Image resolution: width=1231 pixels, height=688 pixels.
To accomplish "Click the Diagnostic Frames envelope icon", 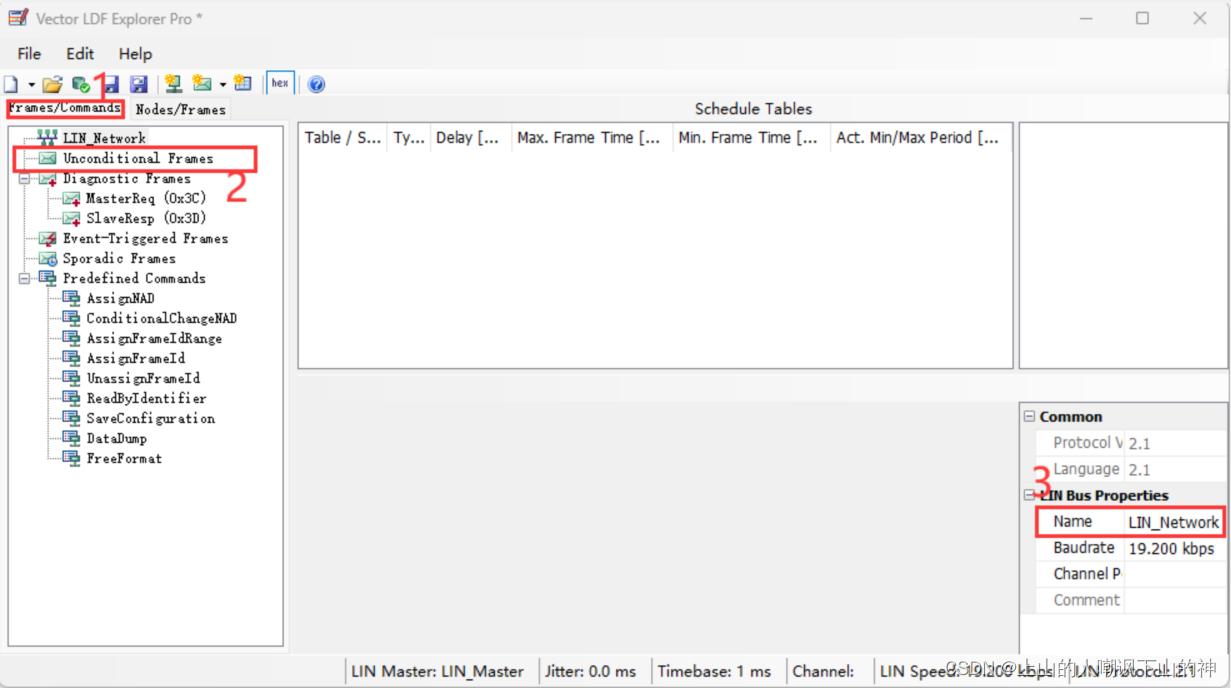I will click(x=47, y=179).
